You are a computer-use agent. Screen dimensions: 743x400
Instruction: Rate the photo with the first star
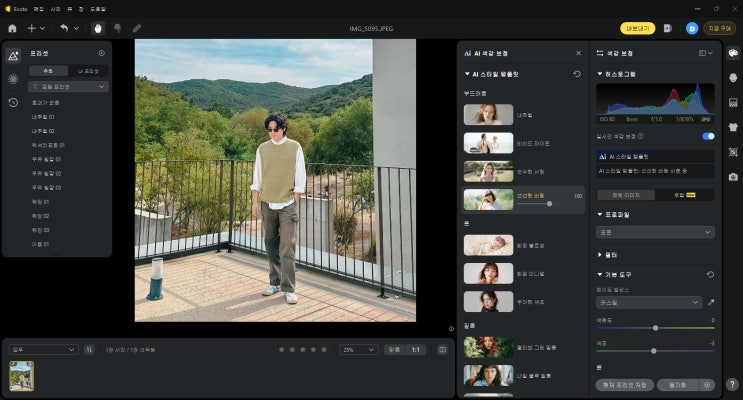click(281, 350)
